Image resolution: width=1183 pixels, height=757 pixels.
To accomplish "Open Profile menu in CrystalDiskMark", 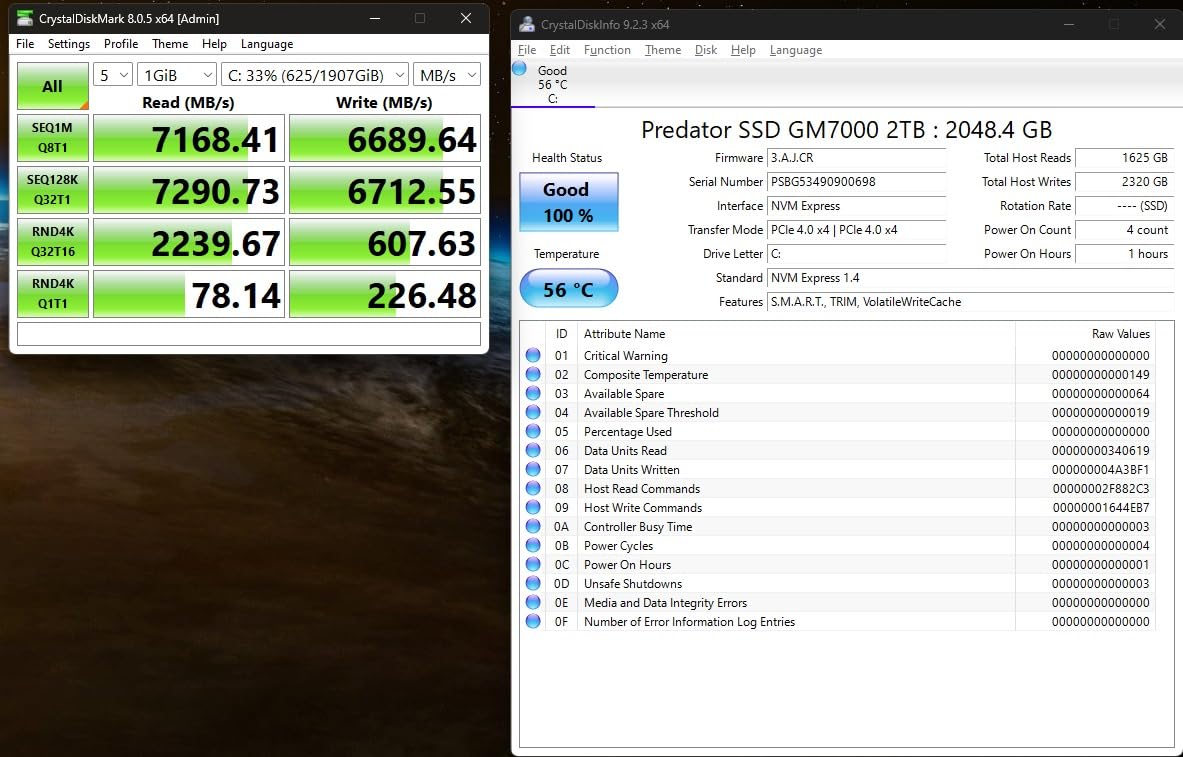I will (x=121, y=44).
